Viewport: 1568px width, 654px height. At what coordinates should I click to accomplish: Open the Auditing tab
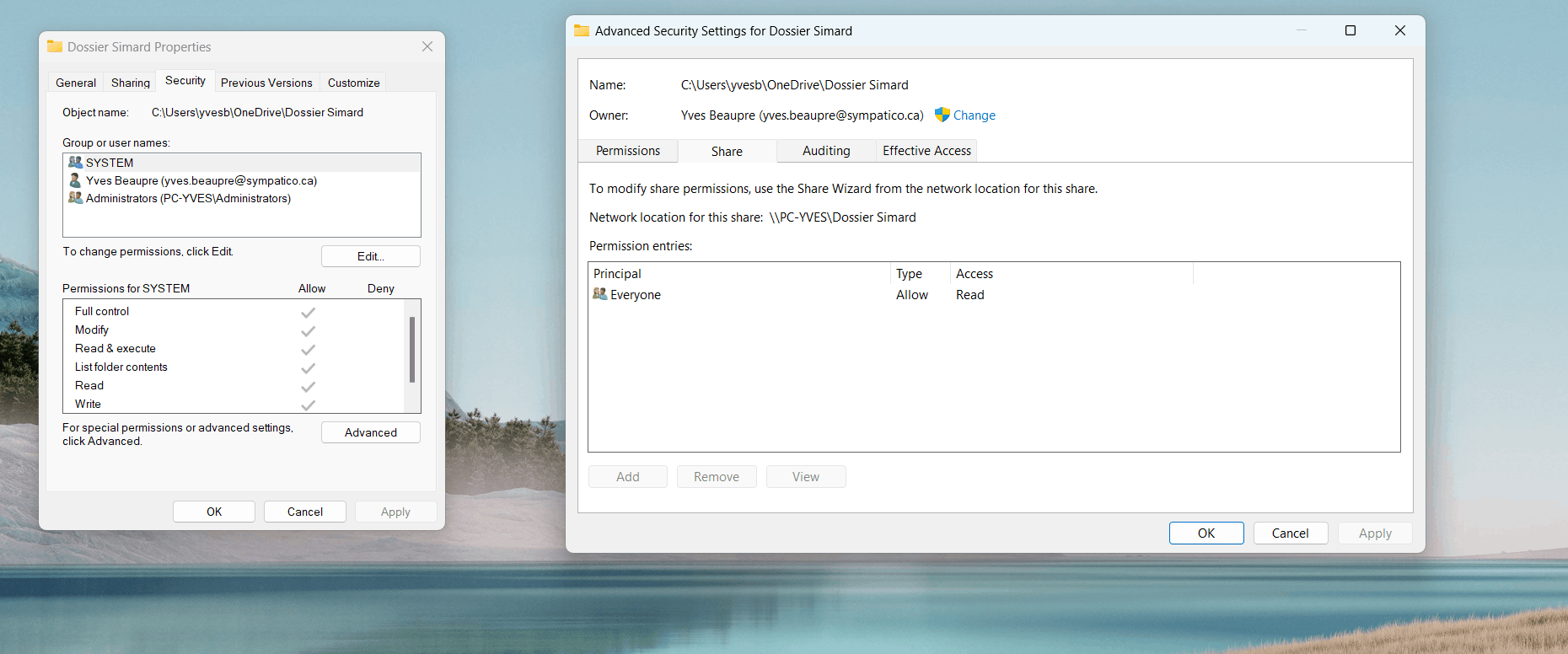(x=826, y=151)
